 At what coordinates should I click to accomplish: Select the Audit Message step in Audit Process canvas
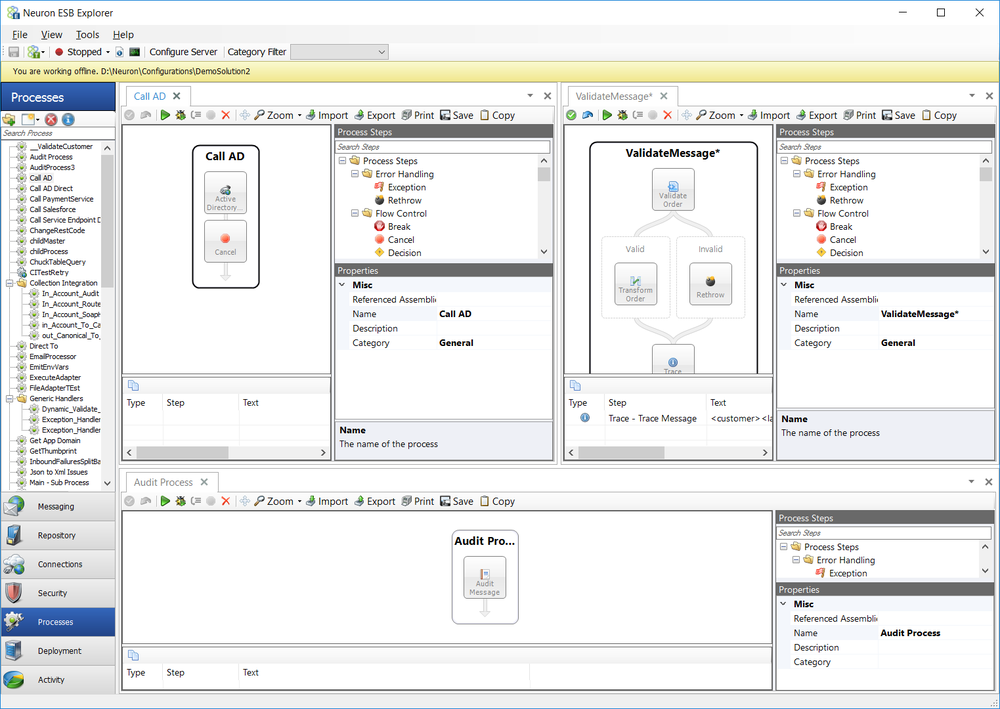(x=485, y=578)
